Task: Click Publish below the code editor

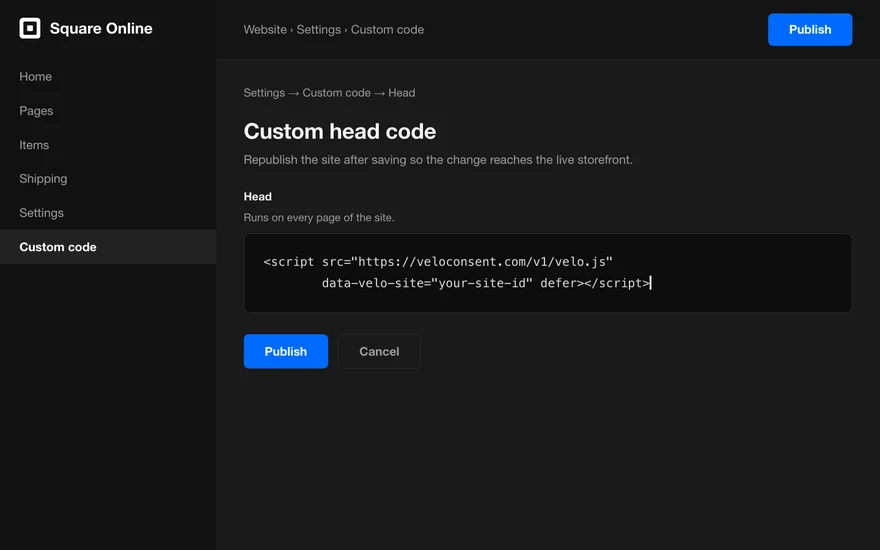Action: click(x=286, y=351)
